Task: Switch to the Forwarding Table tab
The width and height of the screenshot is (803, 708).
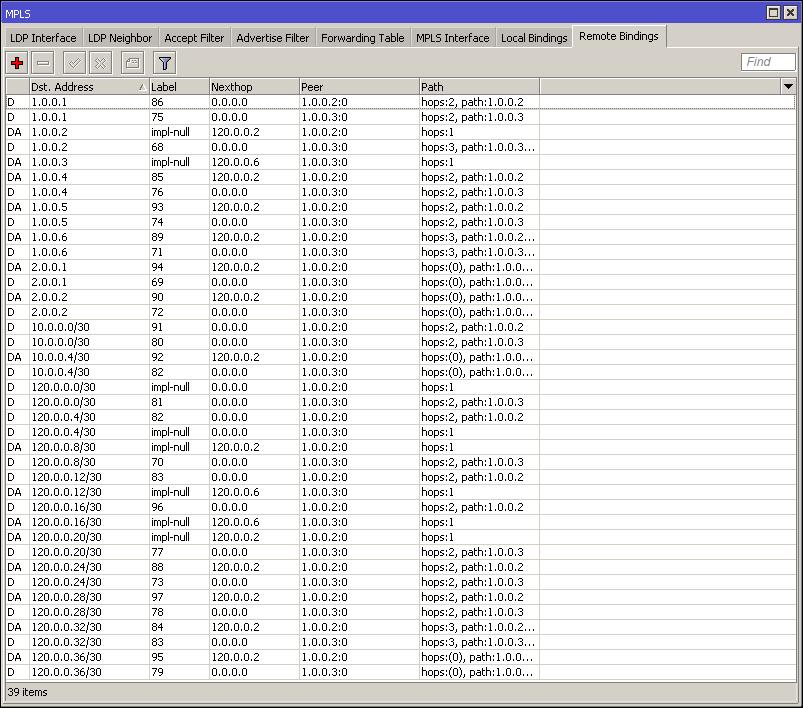Action: point(363,38)
